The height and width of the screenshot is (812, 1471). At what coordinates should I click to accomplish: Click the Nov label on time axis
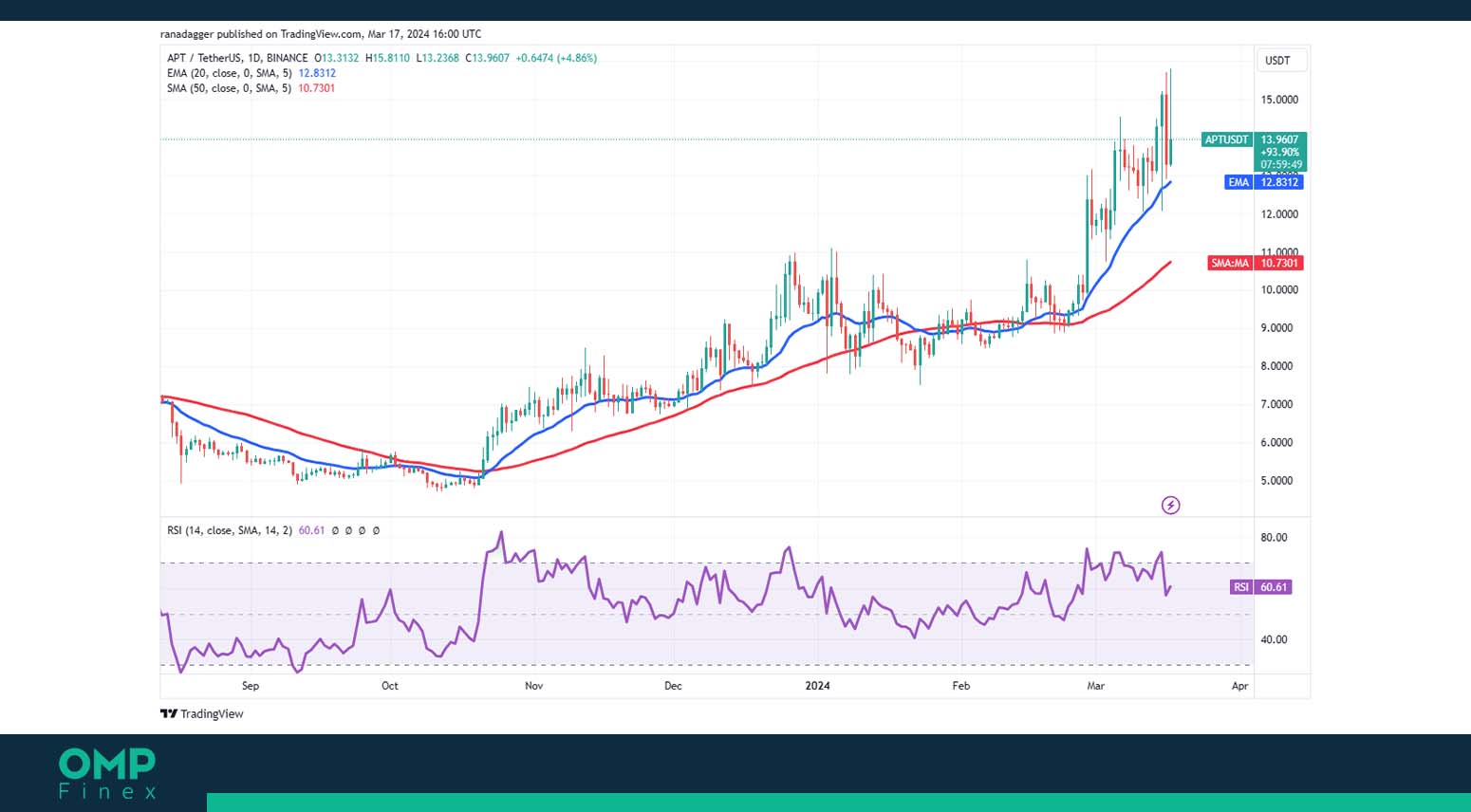coord(534,686)
